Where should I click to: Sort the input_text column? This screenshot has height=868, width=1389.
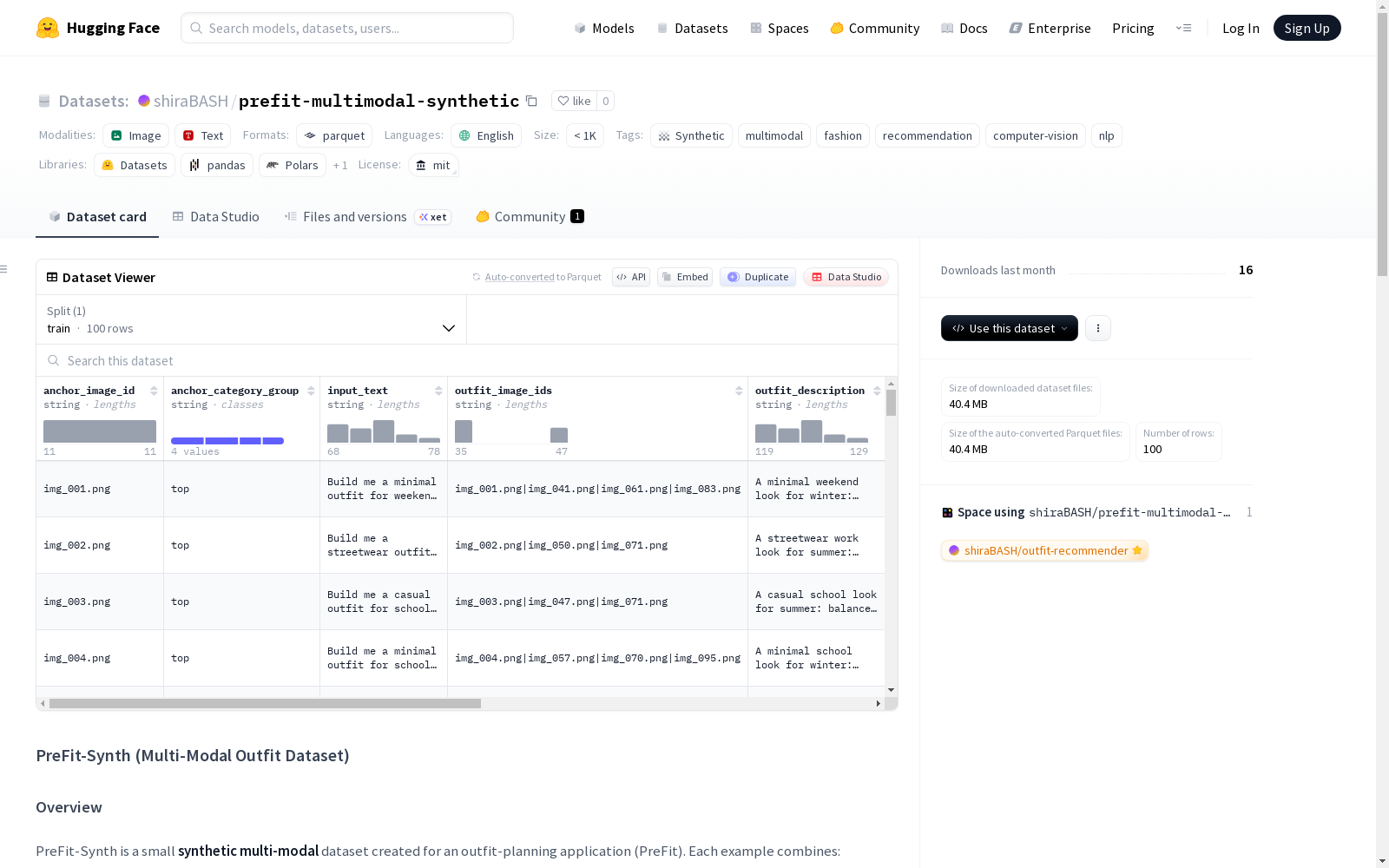(x=438, y=391)
